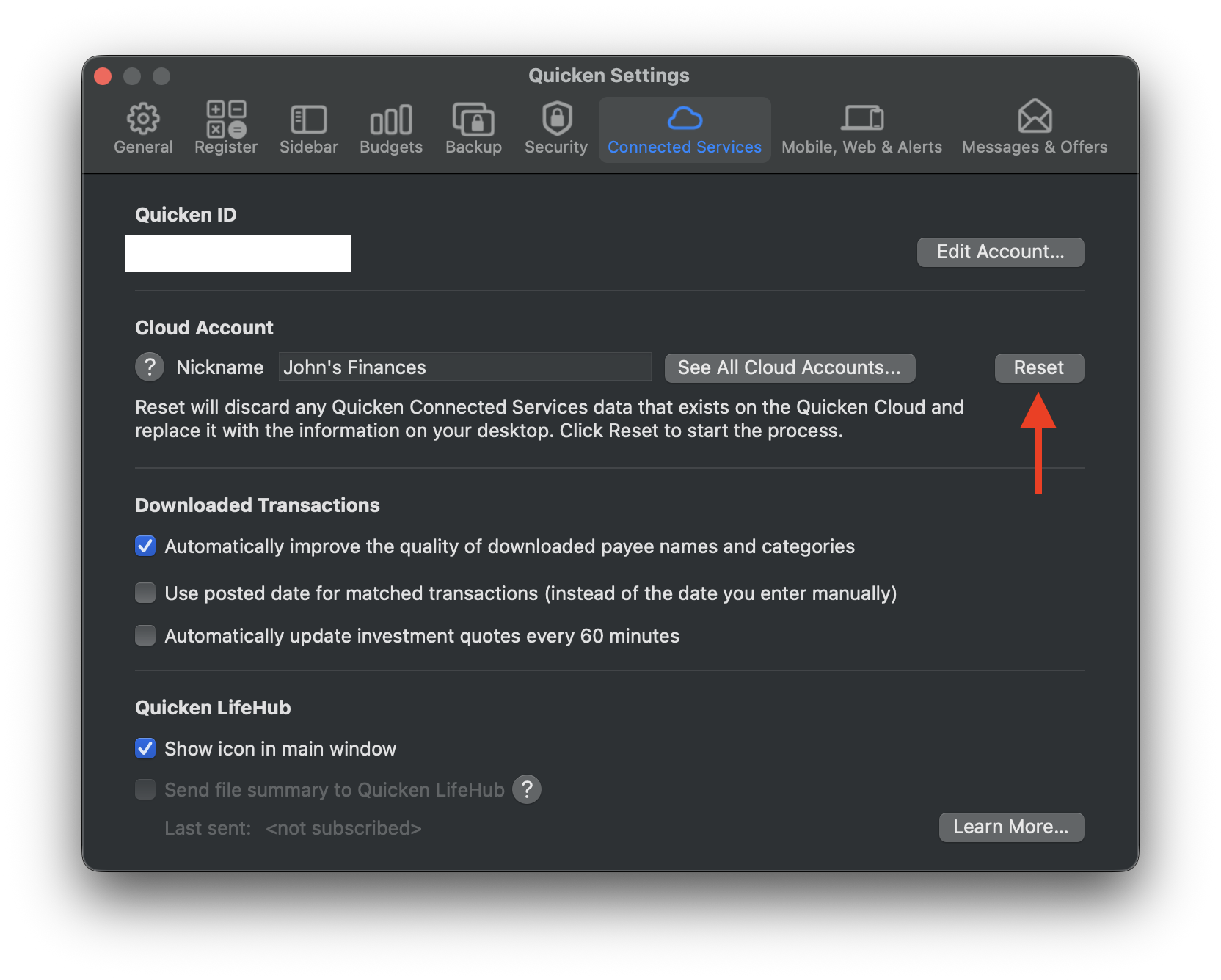Click the Downloaded Transactions heading

pyautogui.click(x=258, y=505)
